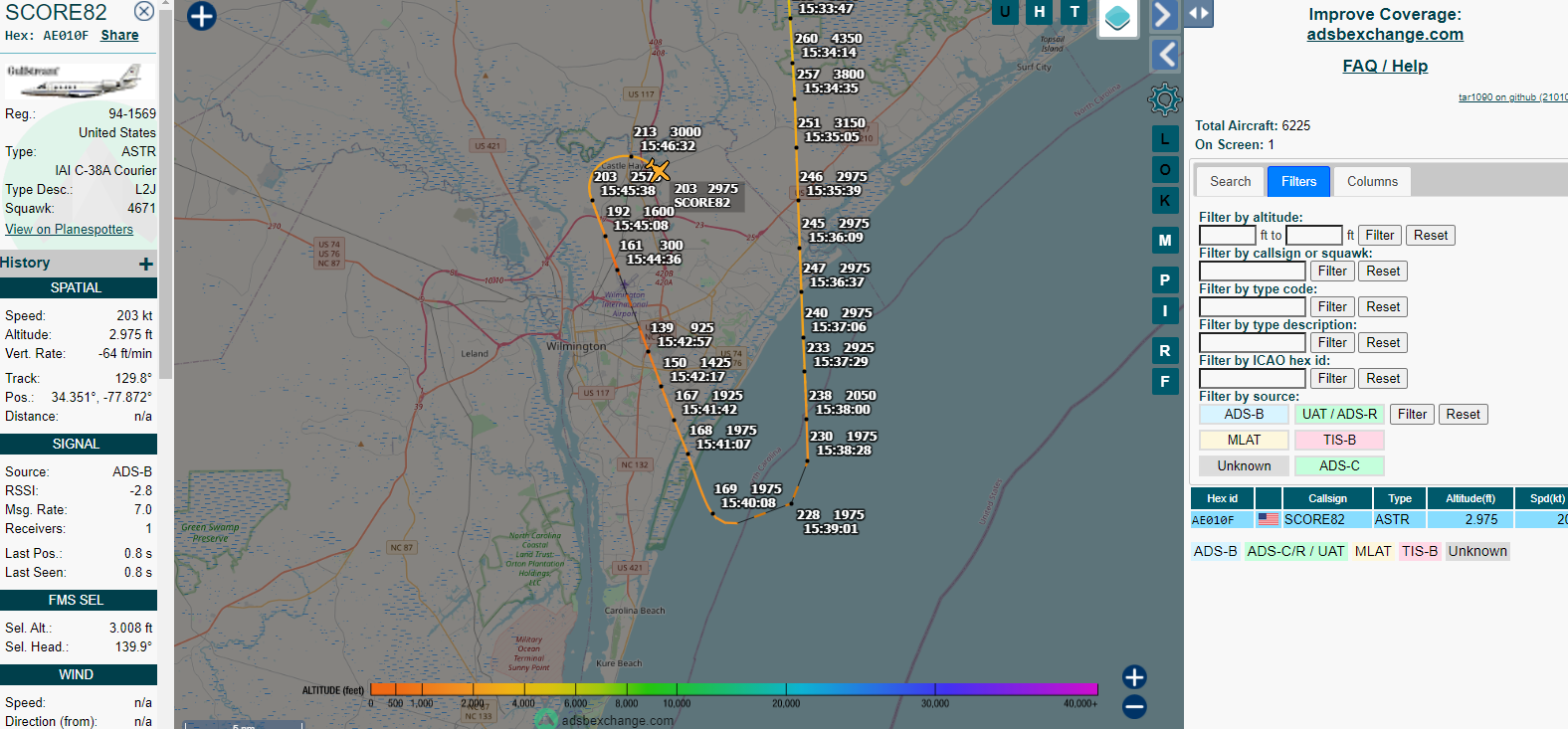Zoom out the map with minus icon

tap(1134, 707)
